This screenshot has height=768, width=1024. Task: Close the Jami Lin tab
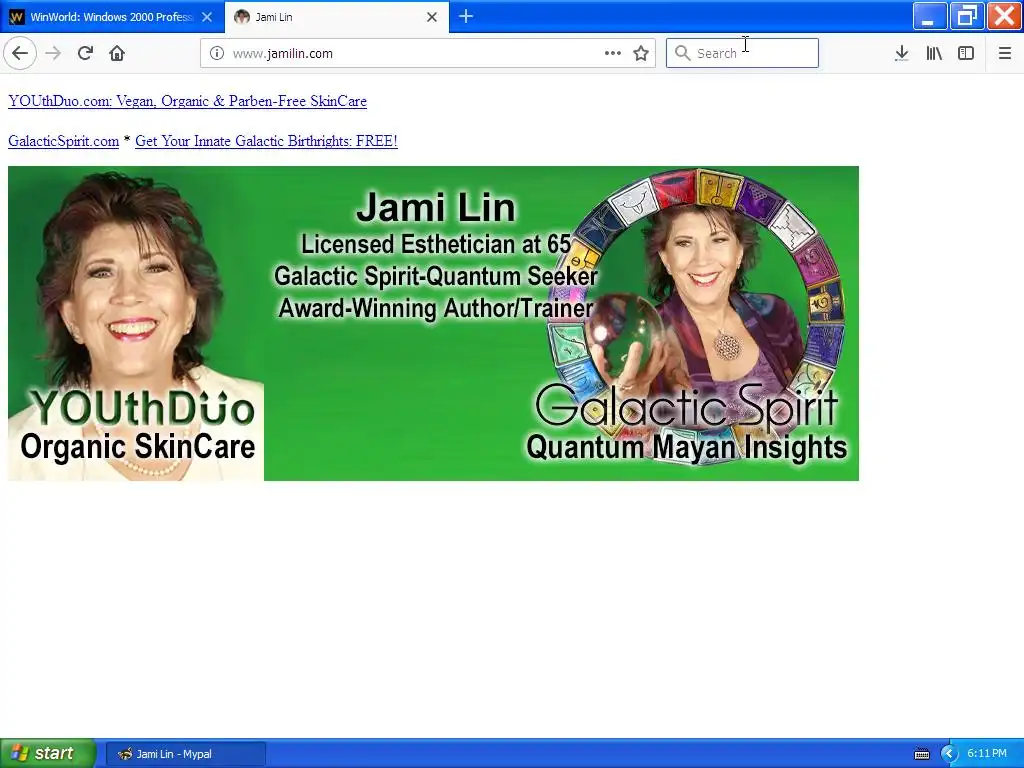click(x=432, y=17)
